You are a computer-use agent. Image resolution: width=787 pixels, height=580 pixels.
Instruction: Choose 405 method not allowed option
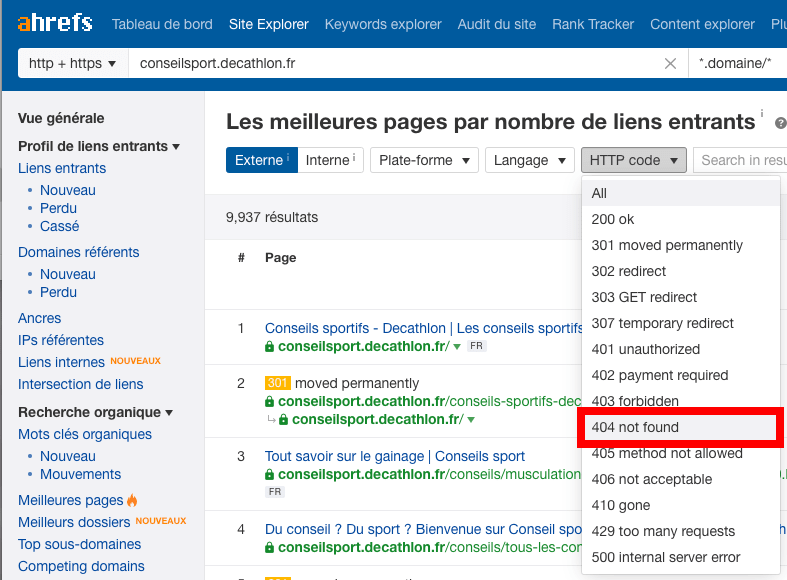click(x=681, y=454)
